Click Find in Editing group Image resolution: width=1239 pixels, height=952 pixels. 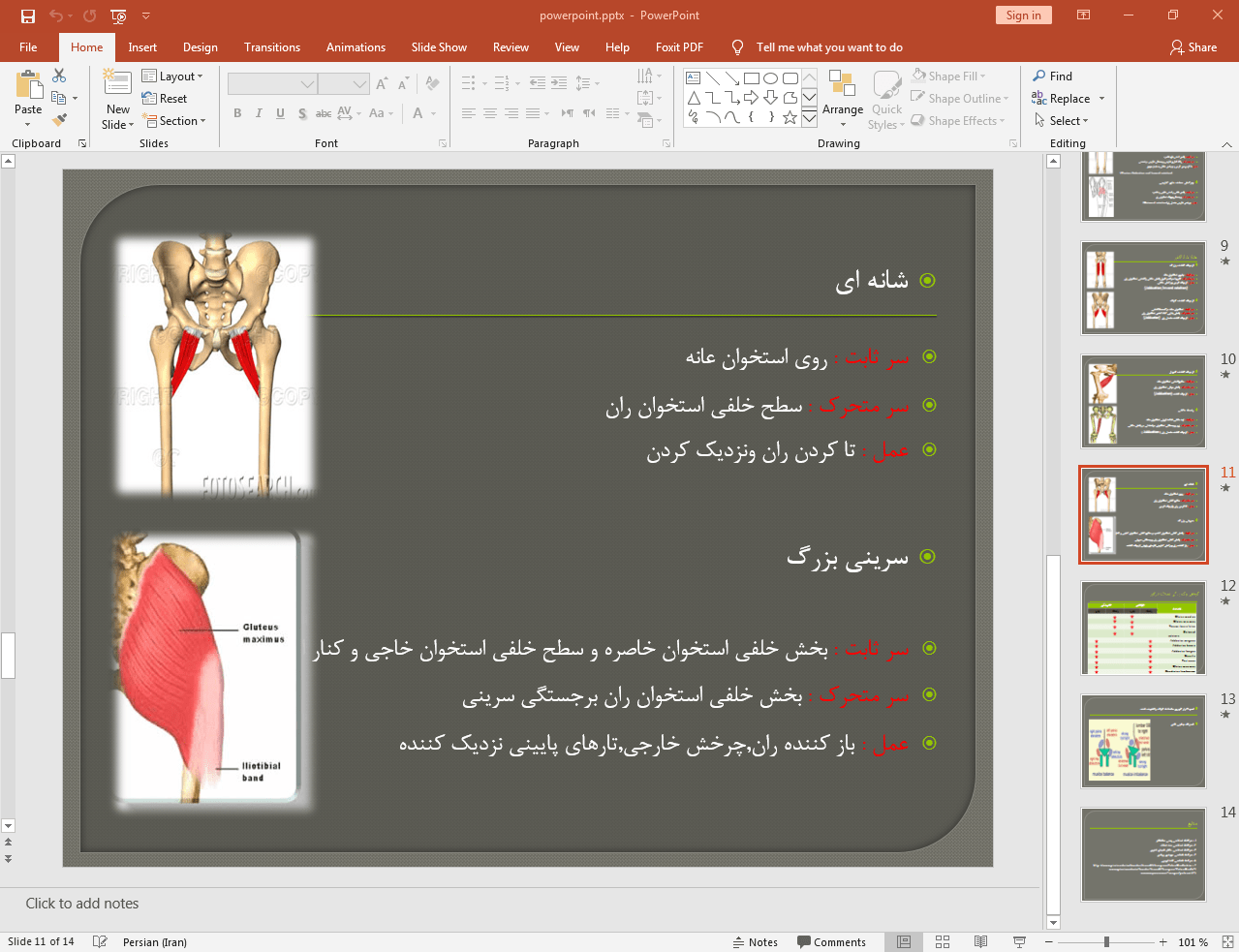1053,77
